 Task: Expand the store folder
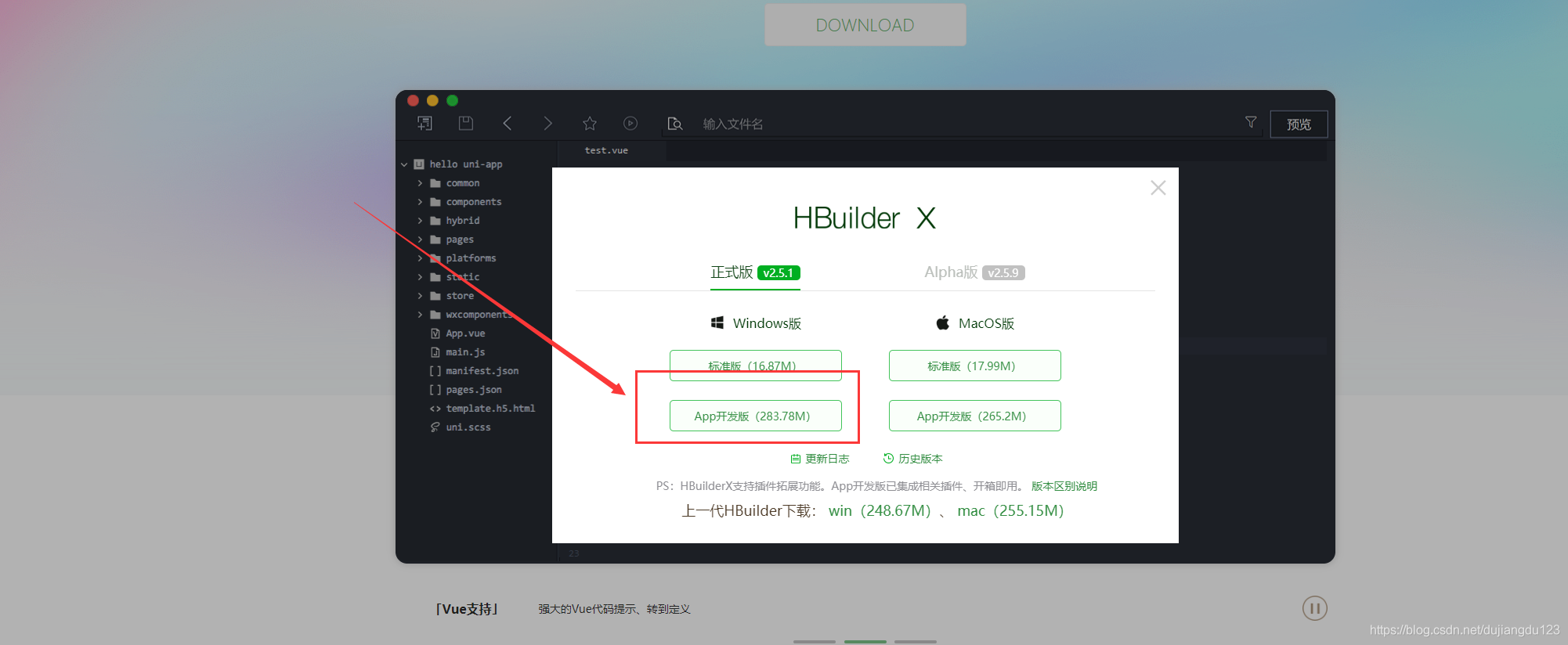(x=420, y=296)
